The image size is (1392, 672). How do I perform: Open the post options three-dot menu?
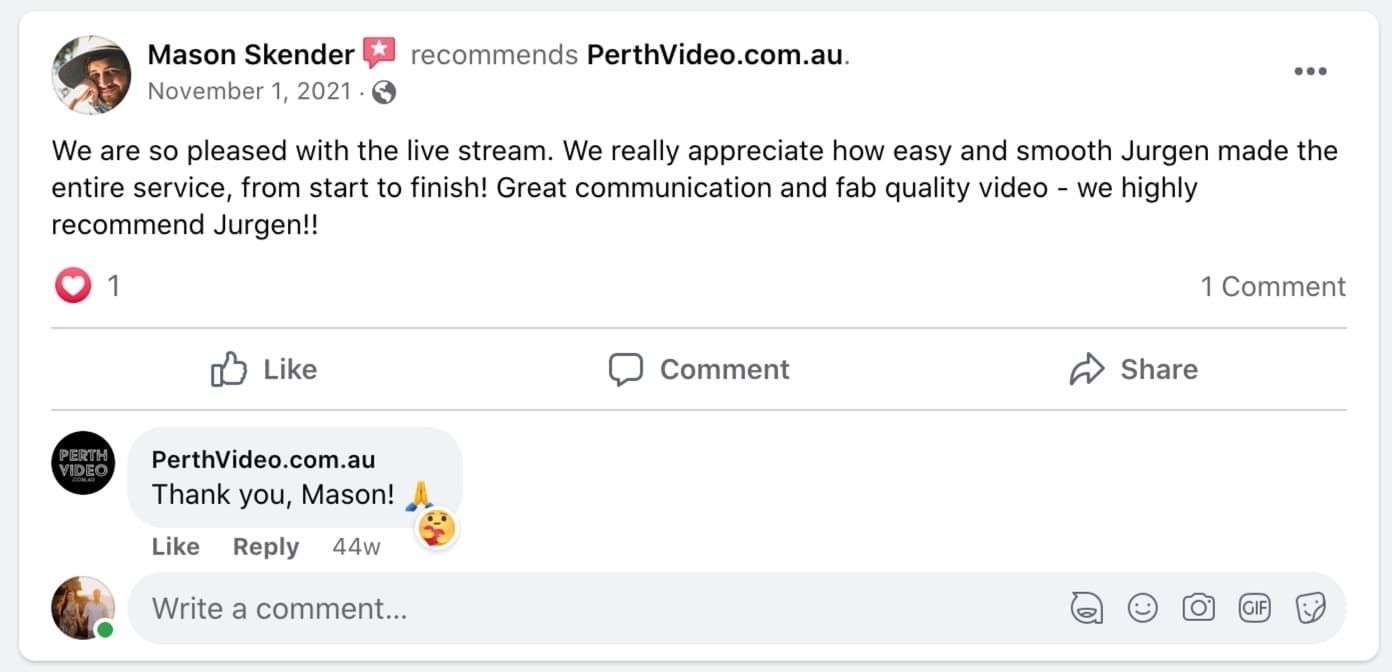pos(1310,71)
